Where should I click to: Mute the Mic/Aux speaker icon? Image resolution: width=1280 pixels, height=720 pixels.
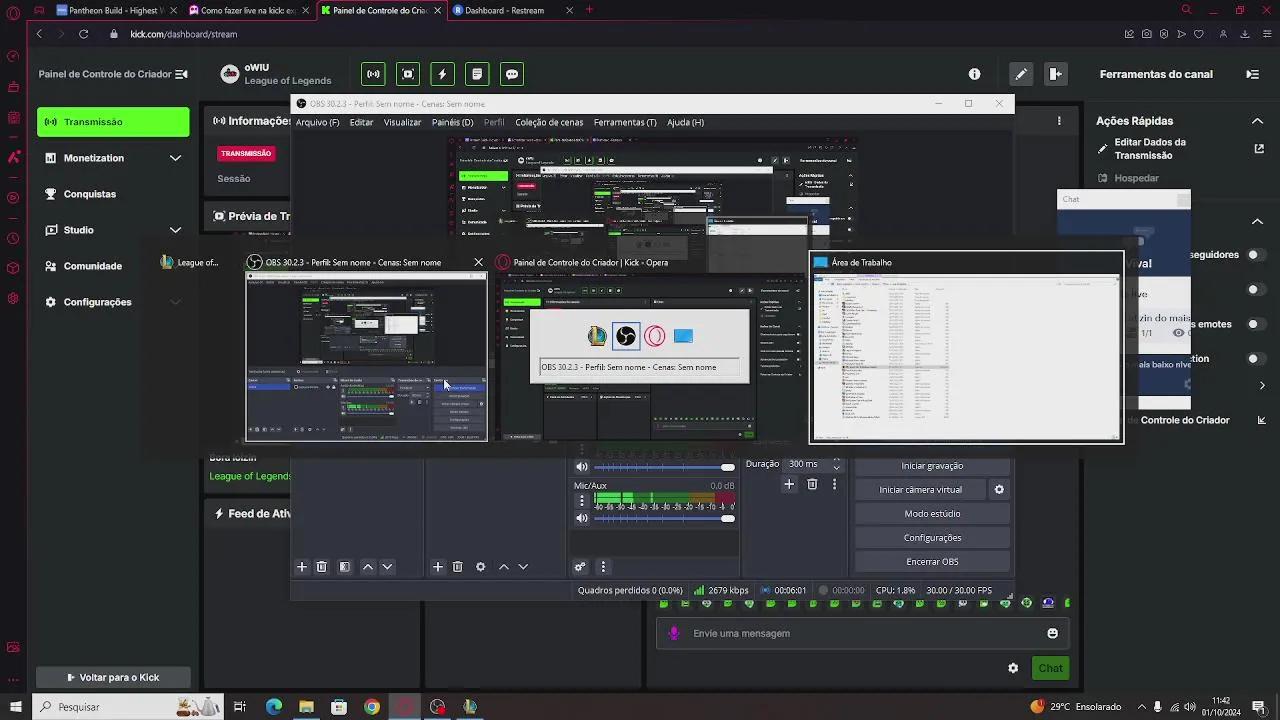(x=582, y=518)
